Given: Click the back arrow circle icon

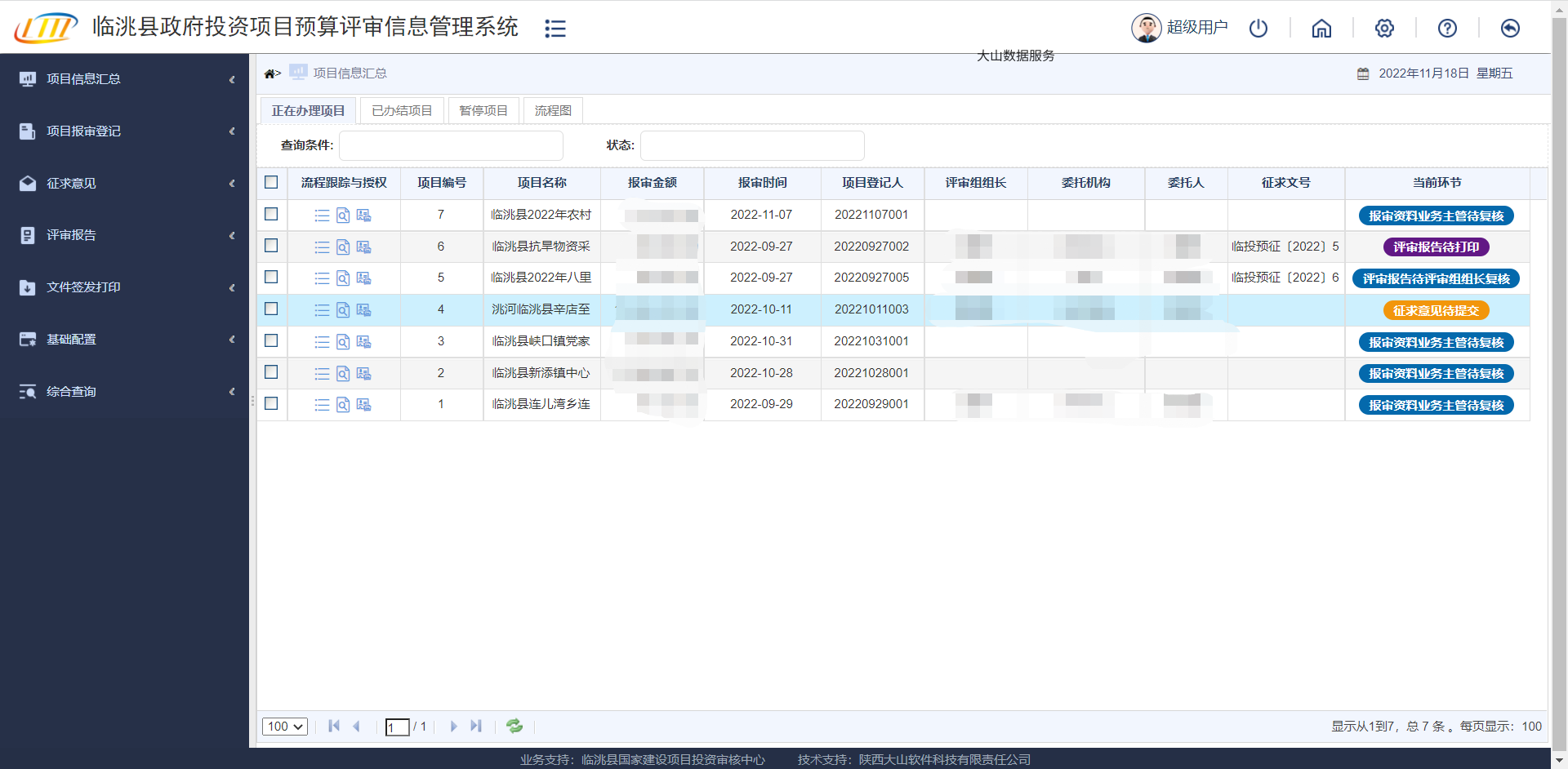Looking at the screenshot, I should pyautogui.click(x=1510, y=28).
